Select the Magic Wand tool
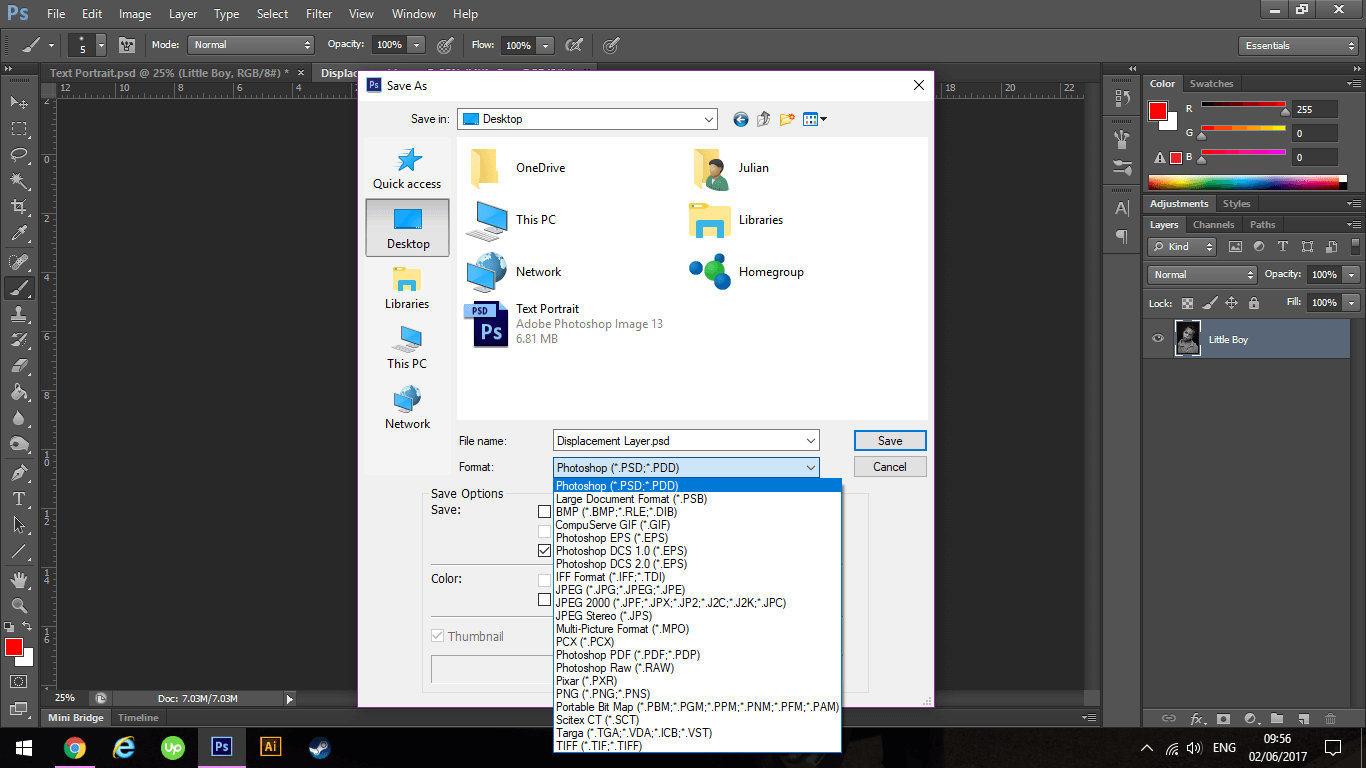1366x768 pixels. [x=19, y=181]
